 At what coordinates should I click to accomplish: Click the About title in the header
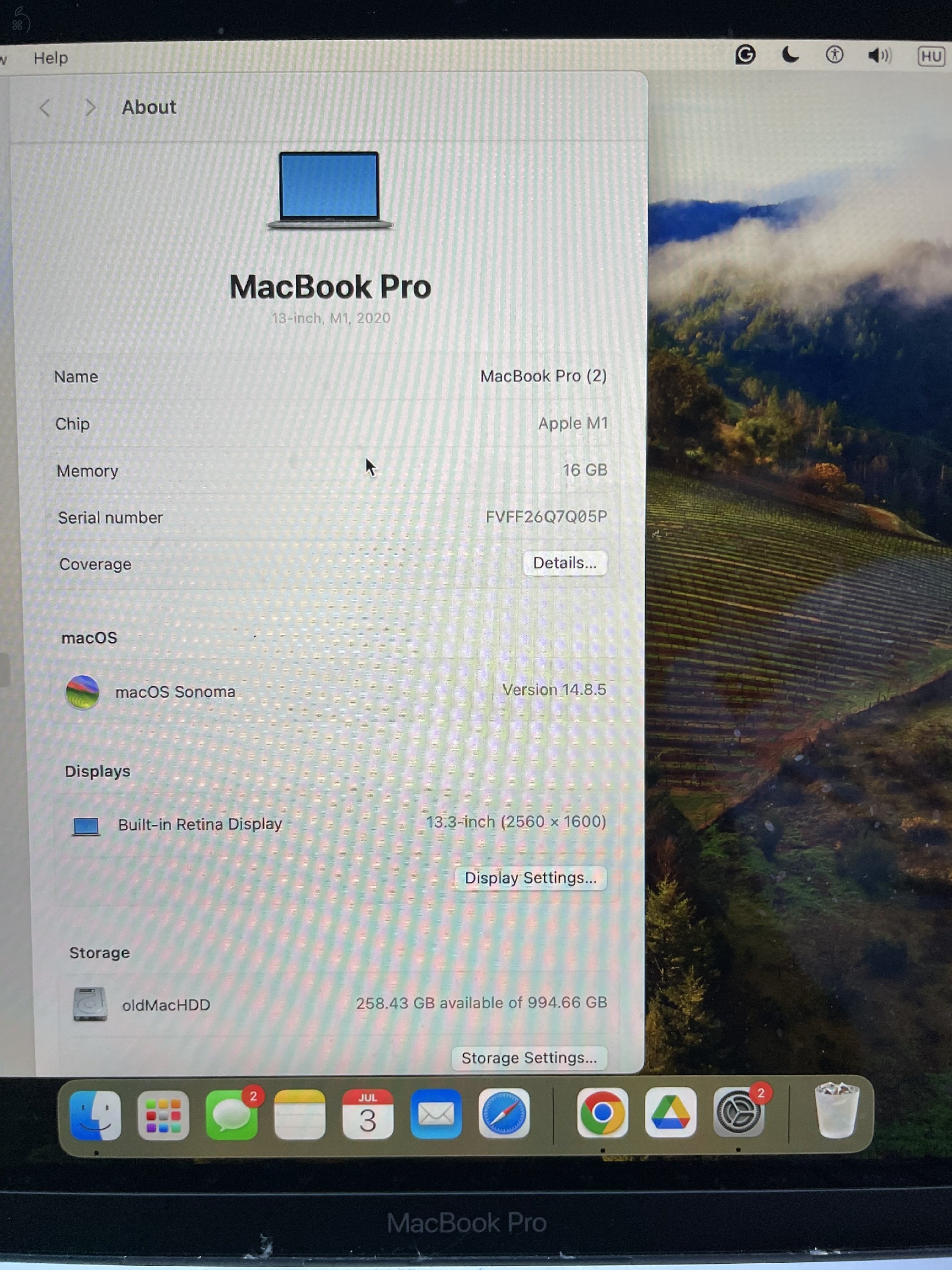click(x=149, y=107)
